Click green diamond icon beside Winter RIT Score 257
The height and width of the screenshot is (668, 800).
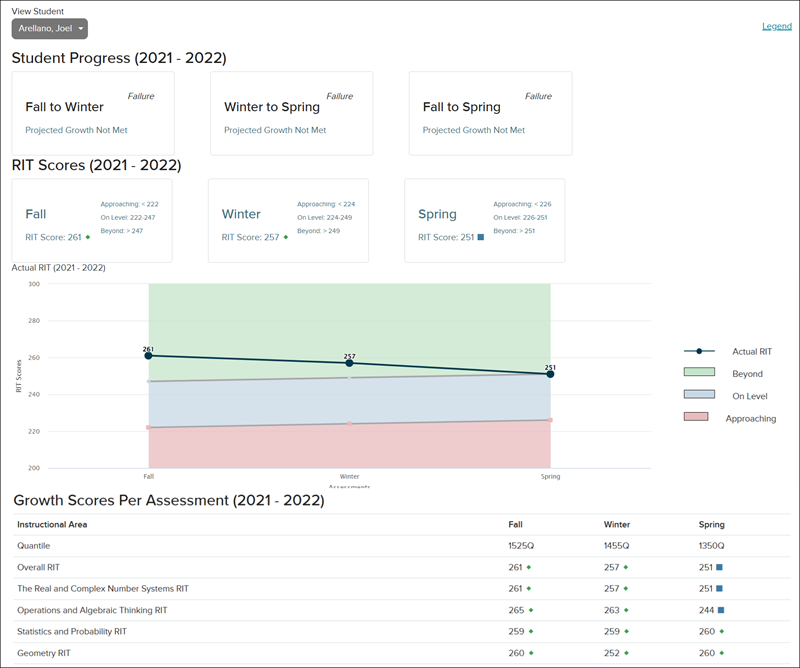285,238
